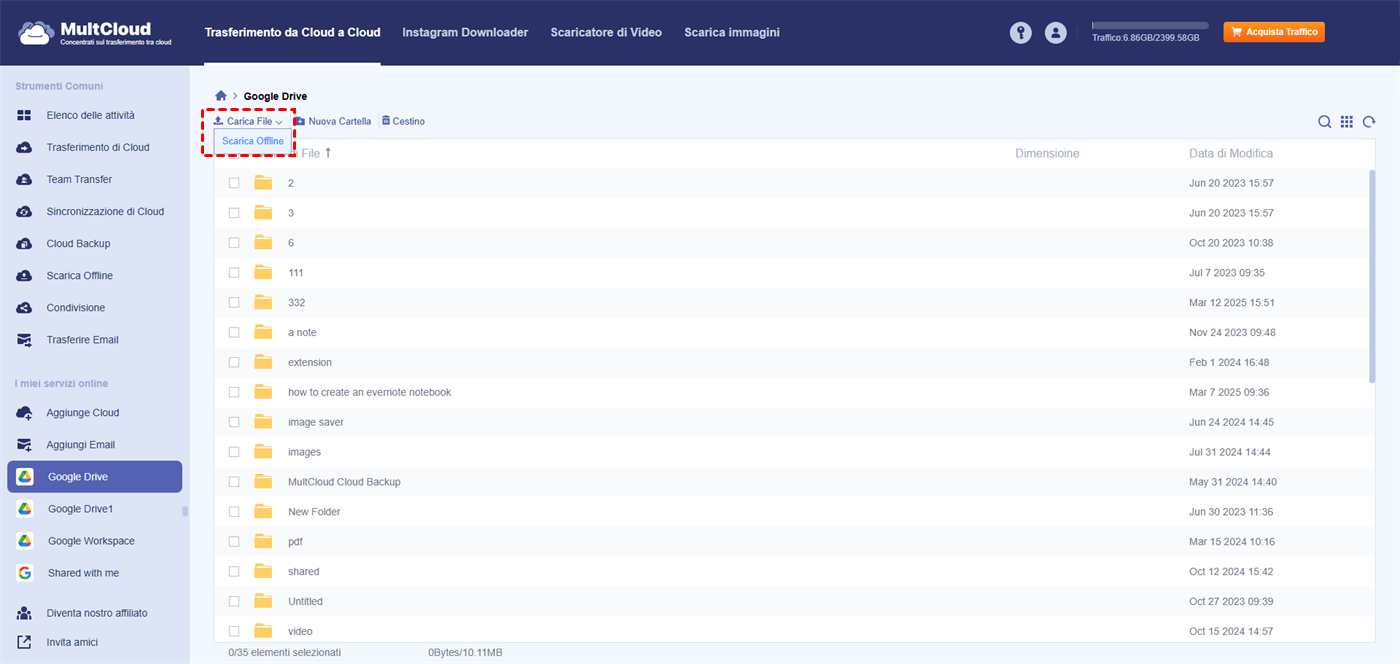The width and height of the screenshot is (1400, 664).
Task: Check the box for folder 6
Action: (234, 243)
